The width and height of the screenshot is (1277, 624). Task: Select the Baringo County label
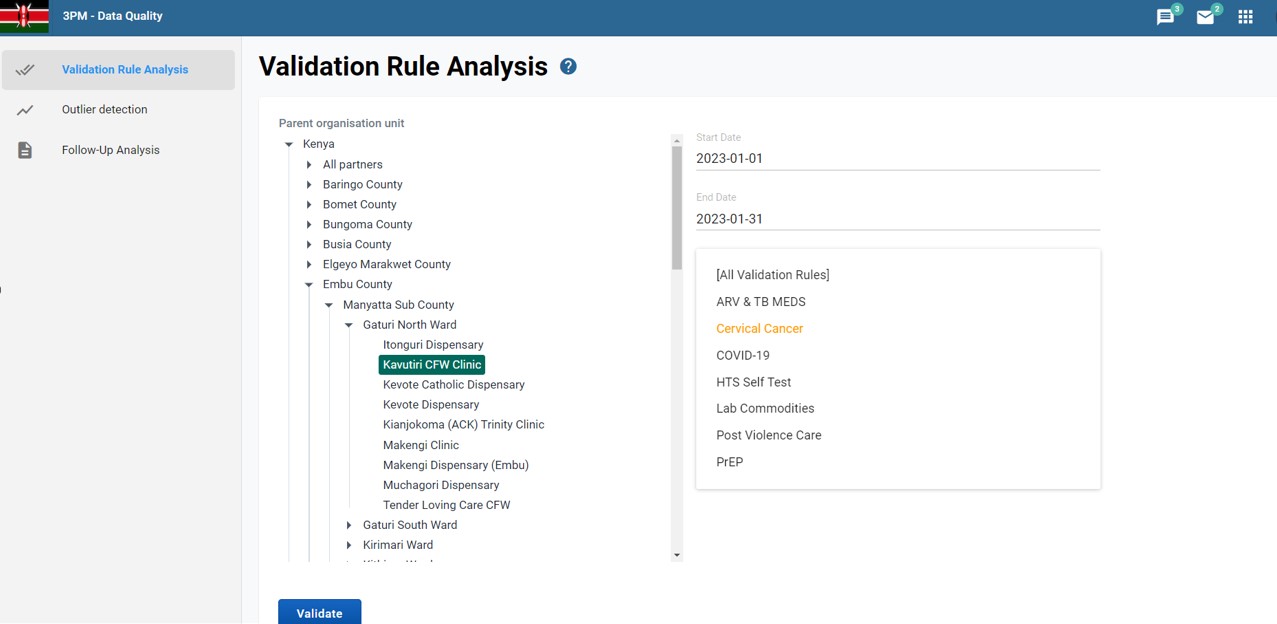coord(363,184)
